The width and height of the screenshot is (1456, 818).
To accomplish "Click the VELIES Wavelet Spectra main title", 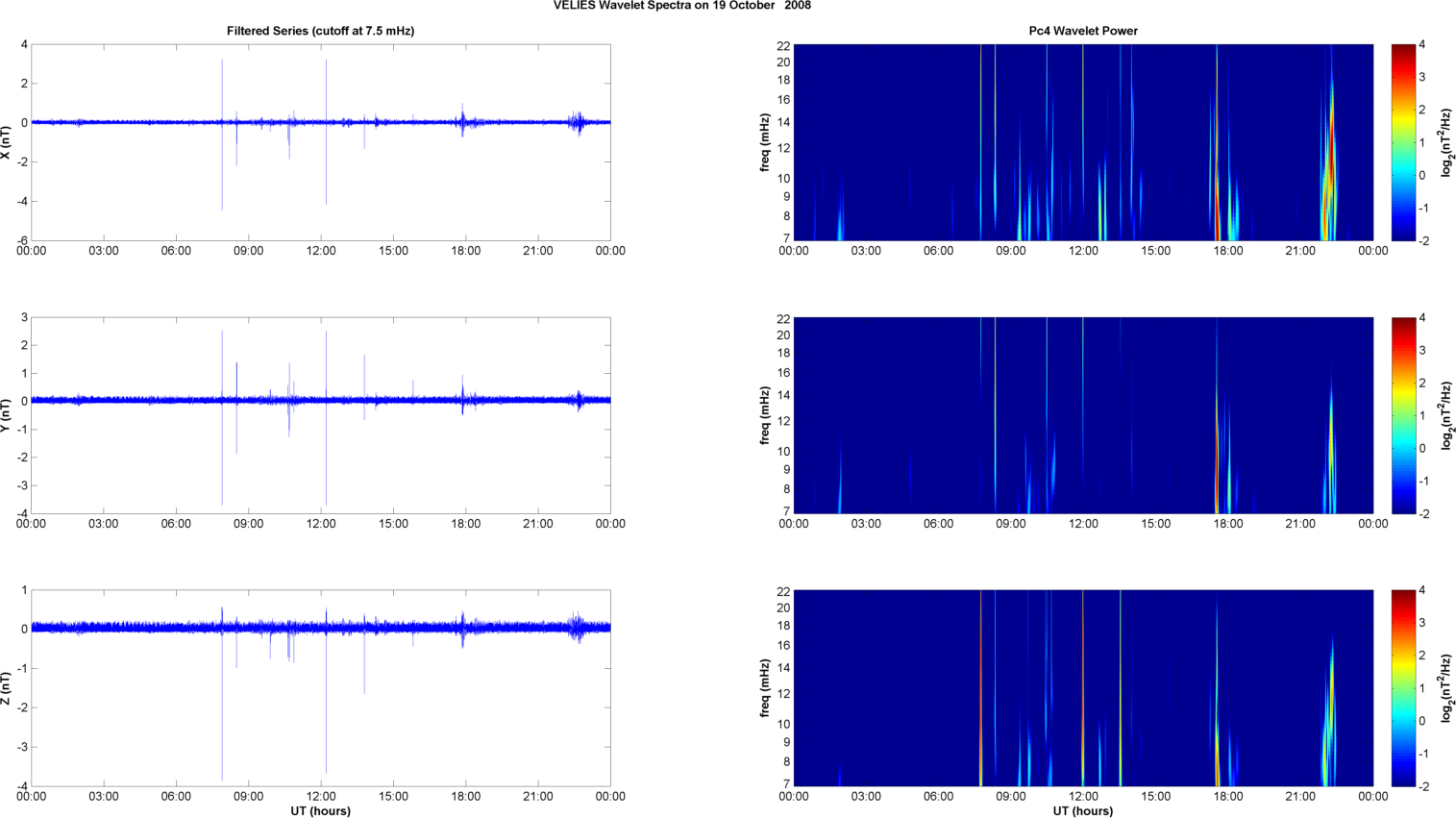I will click(x=681, y=6).
